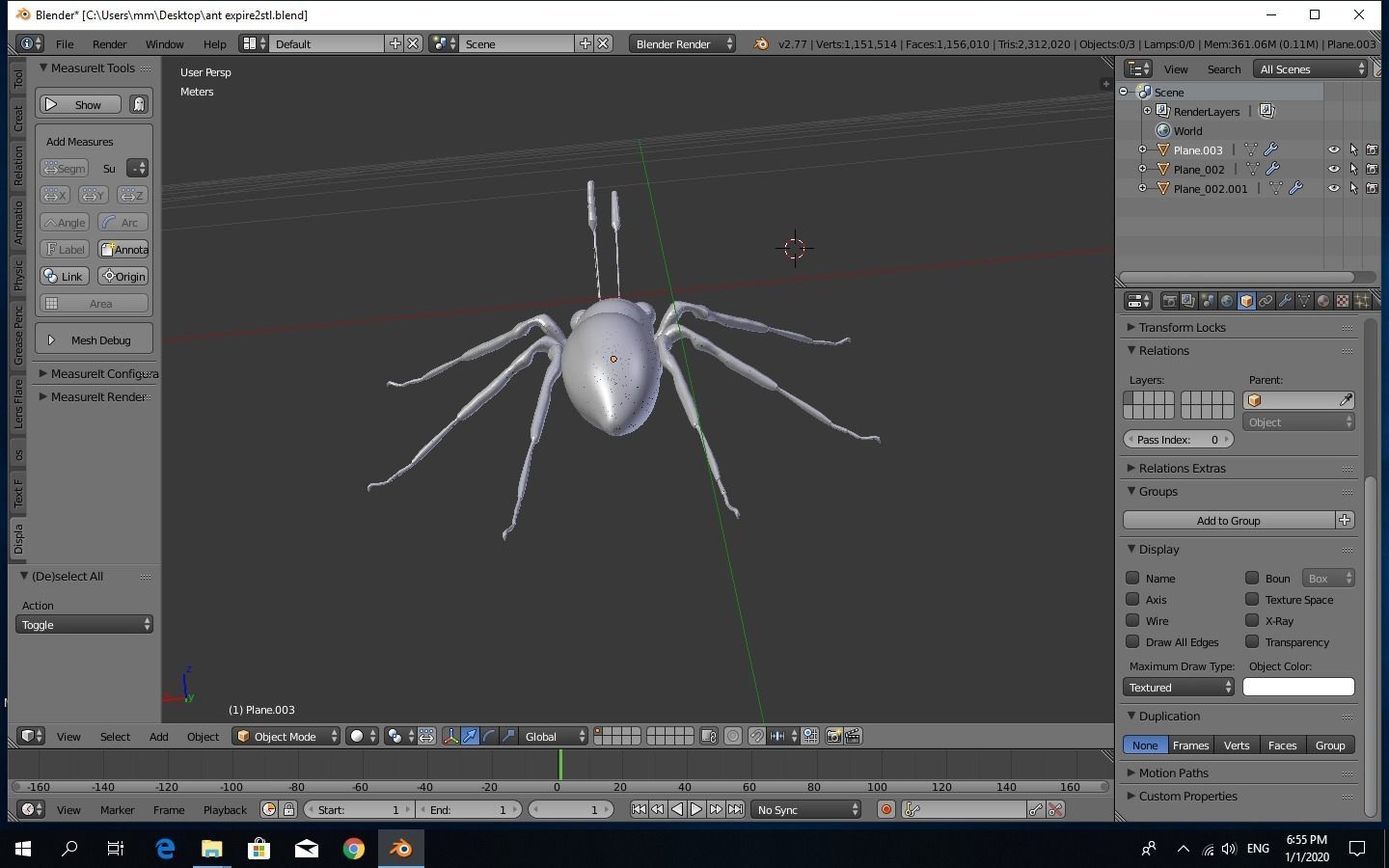Open Blender from the Windows taskbar
The height and width of the screenshot is (868, 1389).
400,849
